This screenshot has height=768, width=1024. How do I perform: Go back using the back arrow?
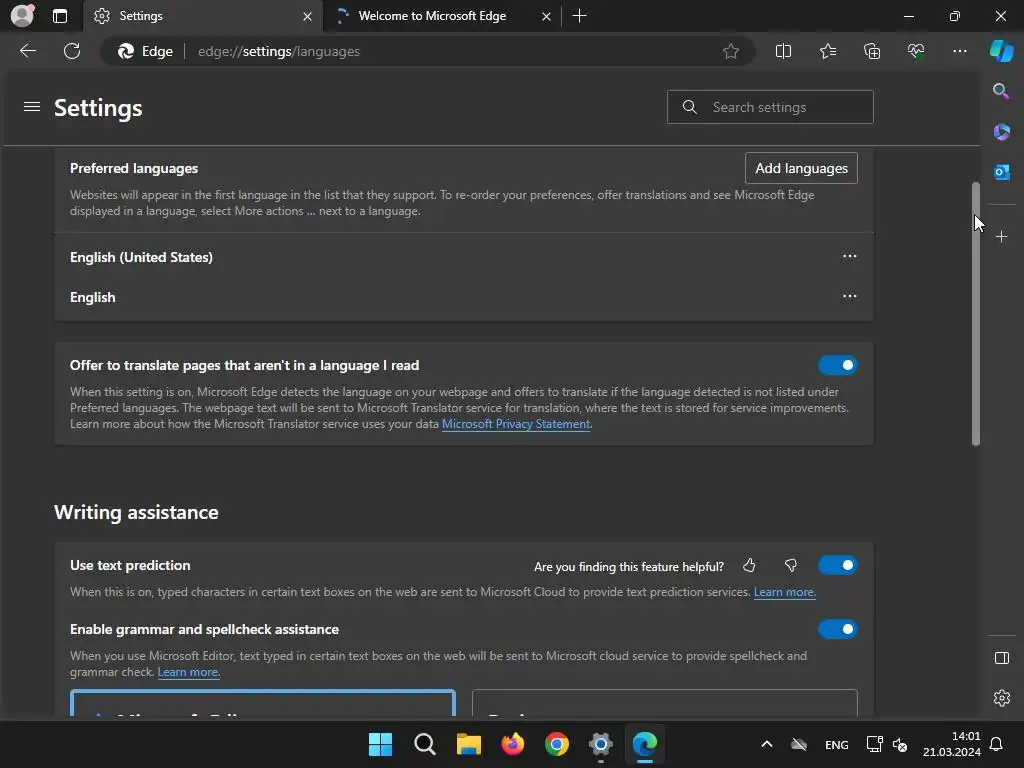[x=27, y=51]
